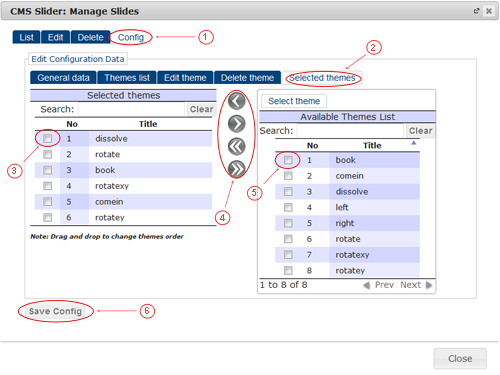Focus the Available Themes search field
500x375 pixels.
pos(350,131)
